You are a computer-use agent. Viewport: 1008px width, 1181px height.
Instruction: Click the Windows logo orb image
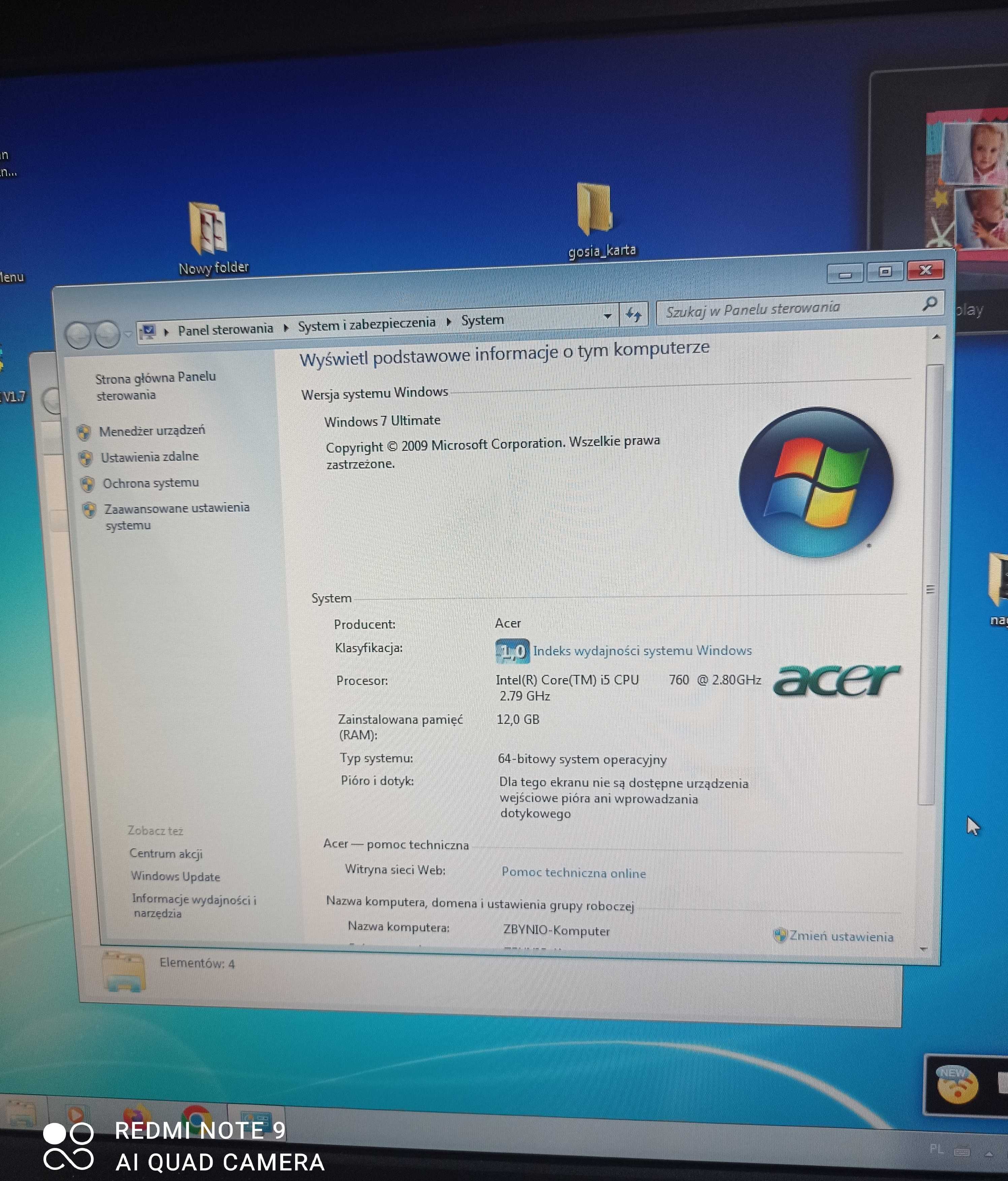click(816, 482)
